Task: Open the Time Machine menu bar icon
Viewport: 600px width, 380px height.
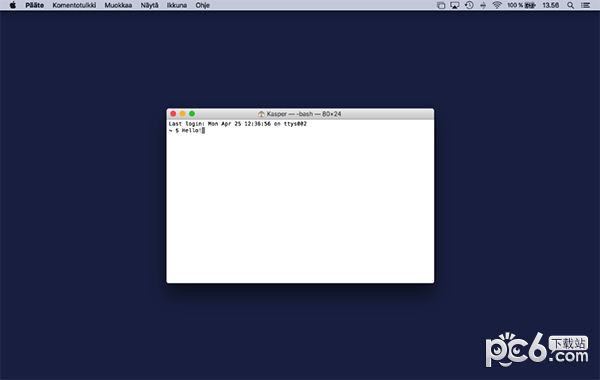Action: 469,5
